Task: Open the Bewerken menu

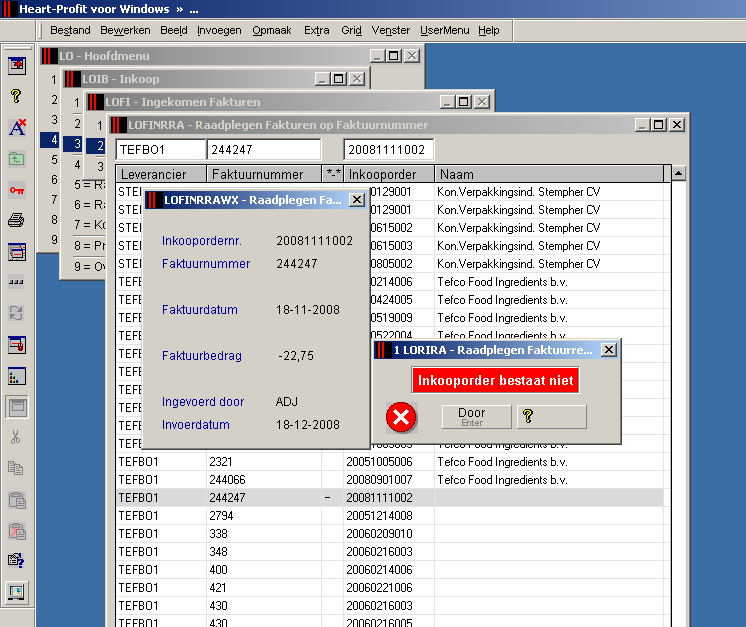Action: (x=125, y=30)
